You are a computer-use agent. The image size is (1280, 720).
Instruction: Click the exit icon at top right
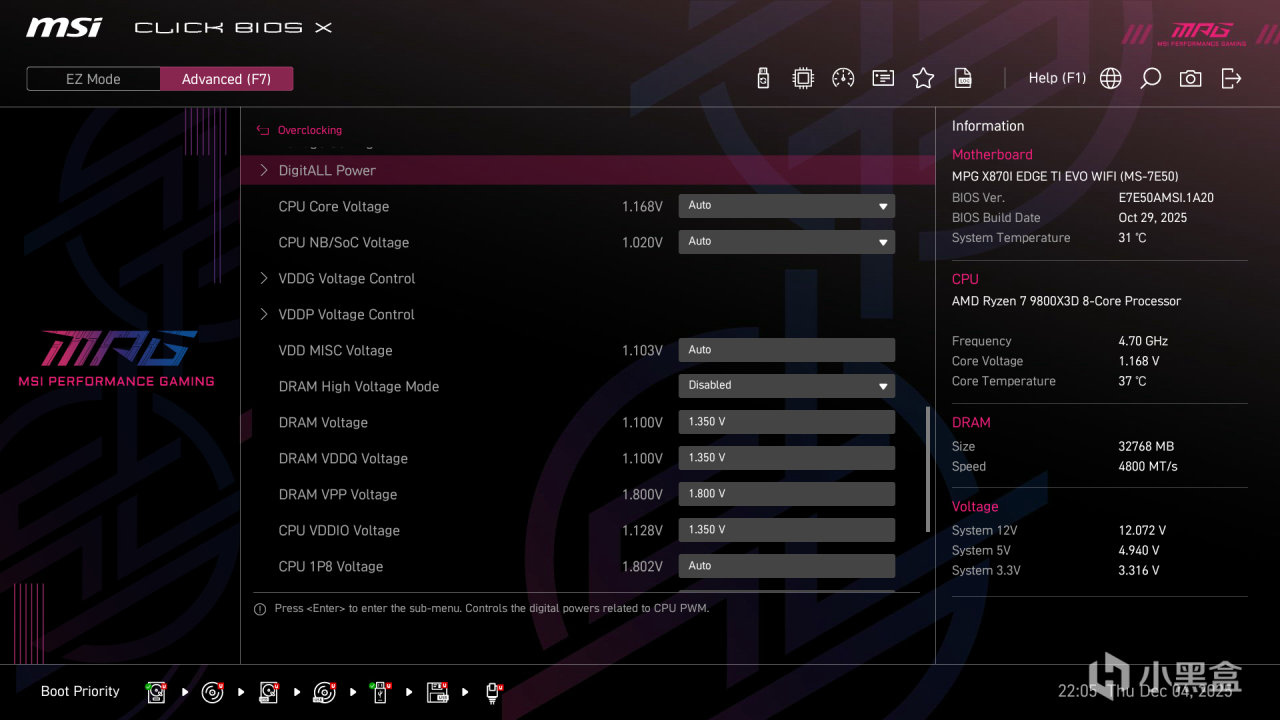pos(1231,78)
